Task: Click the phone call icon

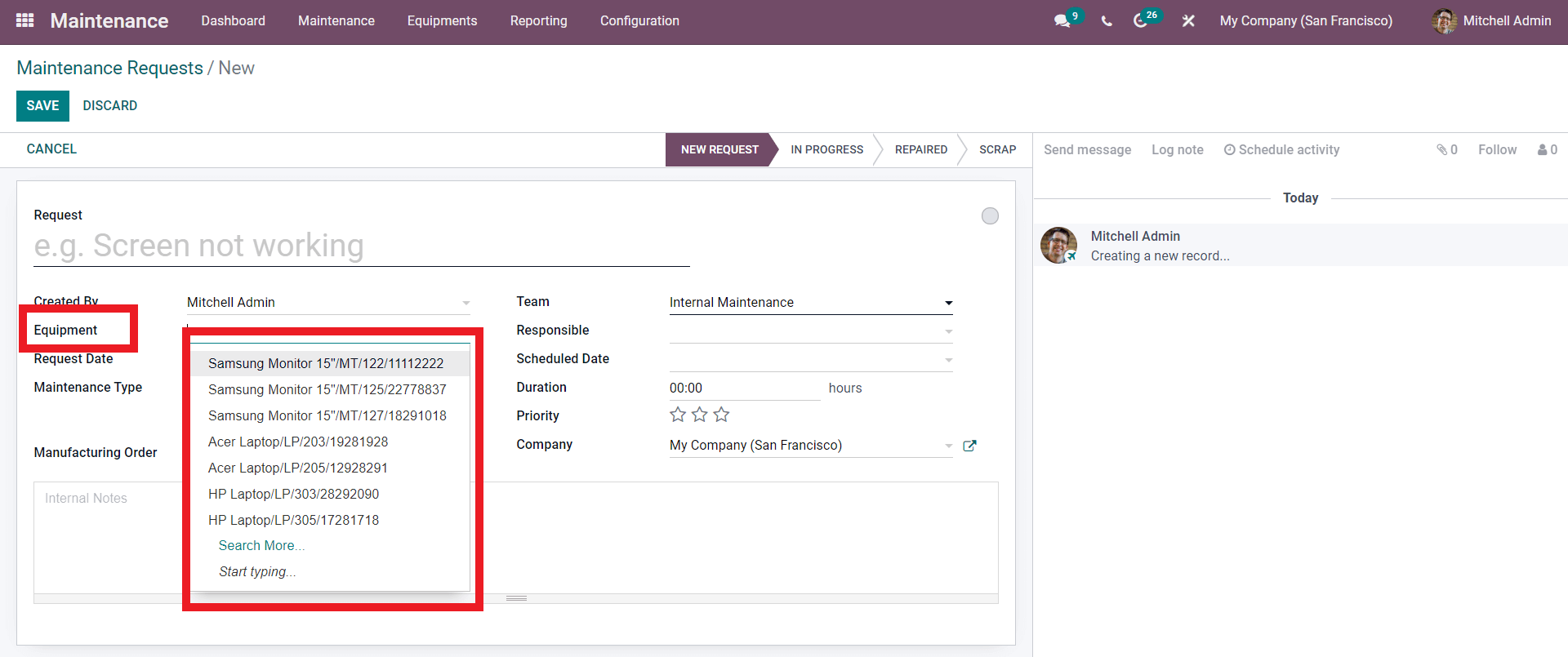Action: tap(1107, 21)
